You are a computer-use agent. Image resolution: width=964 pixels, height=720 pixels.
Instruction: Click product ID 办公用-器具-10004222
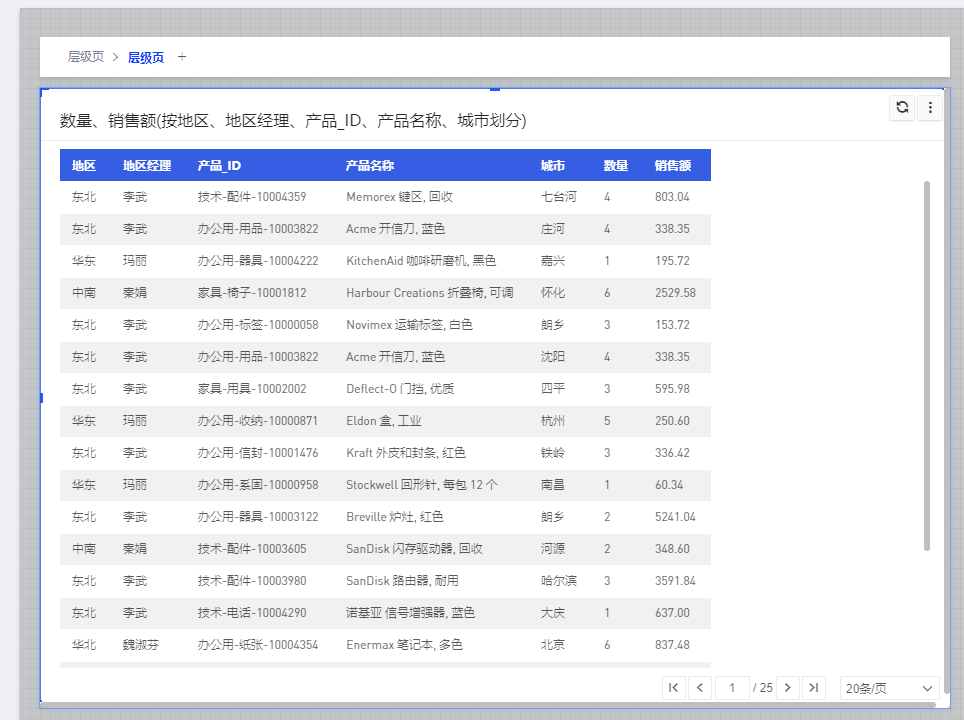pyautogui.click(x=258, y=261)
